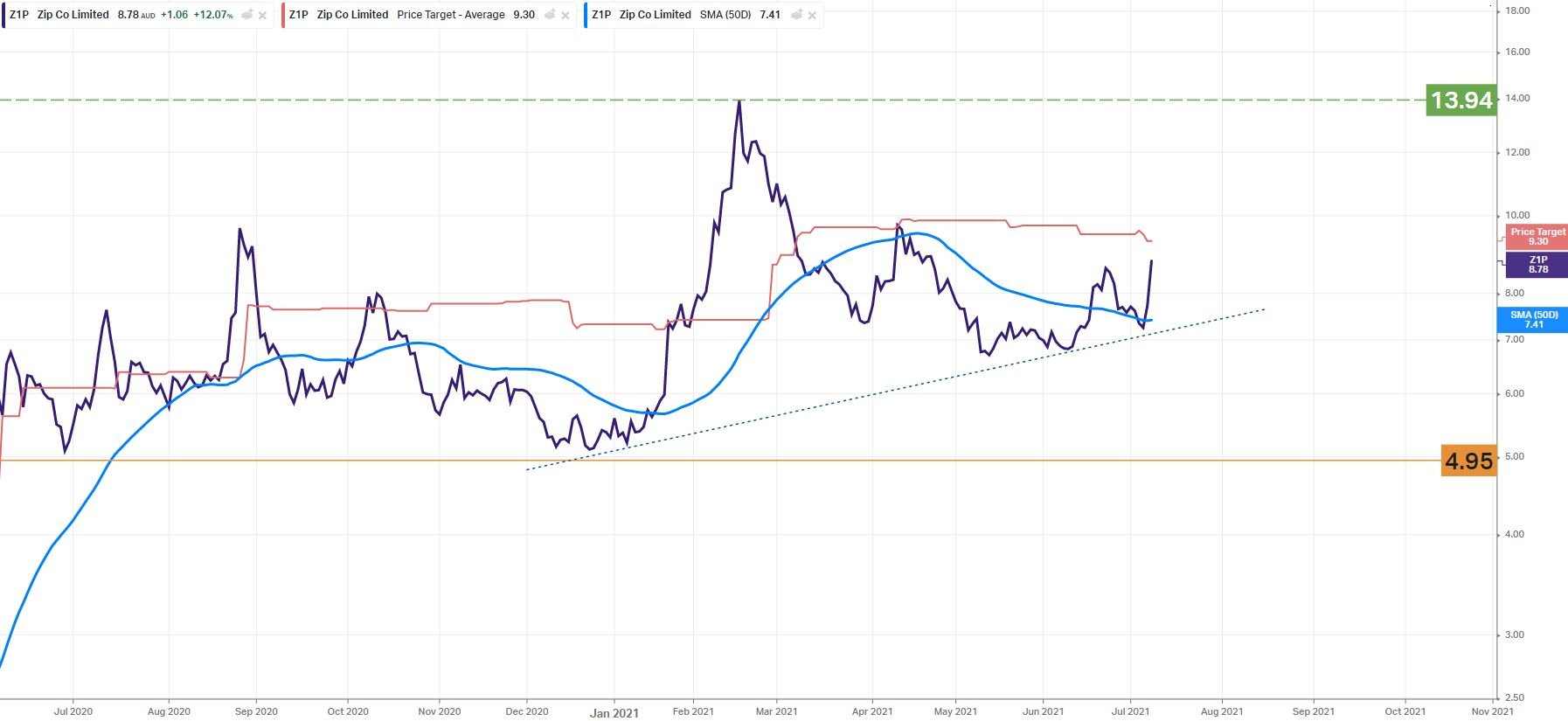Open style settings for SMA (50D) series
The width and height of the screenshot is (1568, 721).
point(797,15)
